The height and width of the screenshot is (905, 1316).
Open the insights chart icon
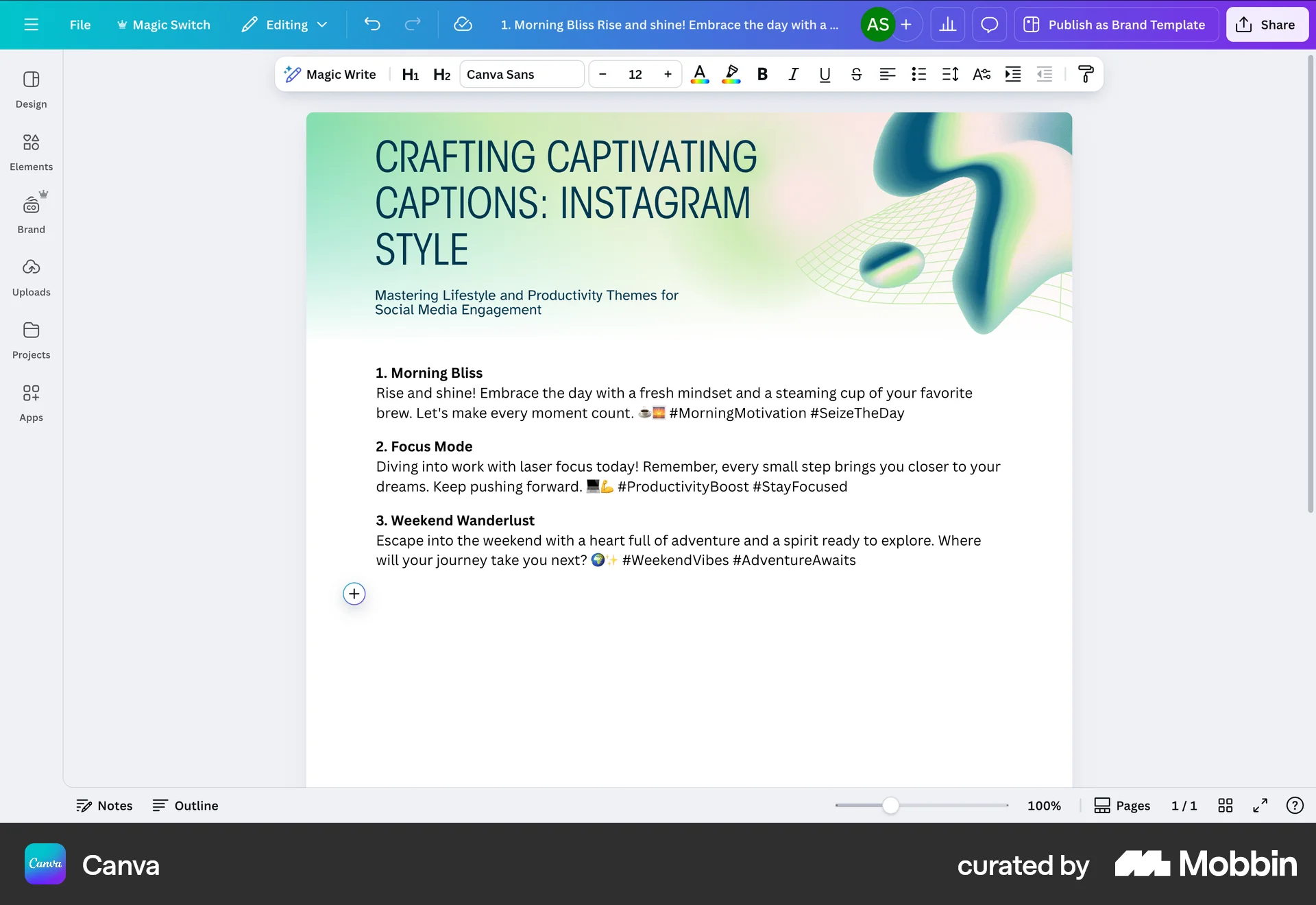point(947,24)
